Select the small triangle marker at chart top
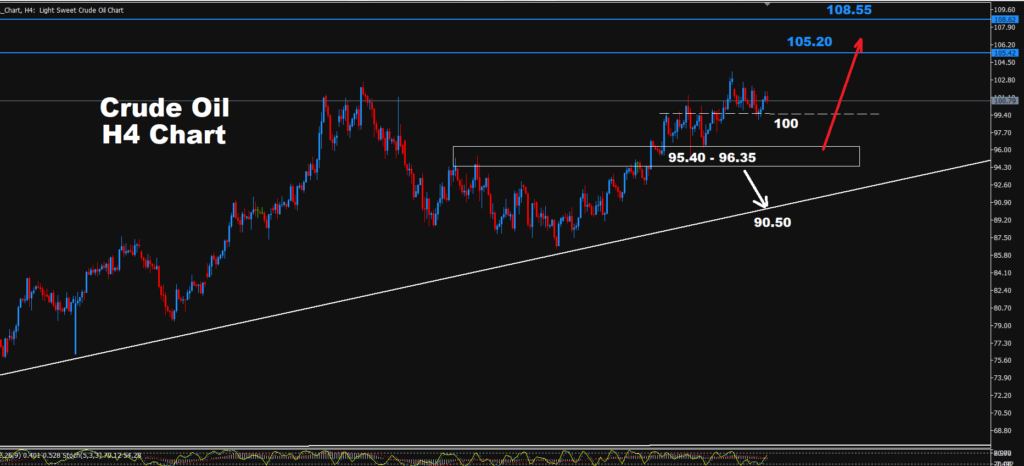Screen dimensions: 1024x466 769,4
